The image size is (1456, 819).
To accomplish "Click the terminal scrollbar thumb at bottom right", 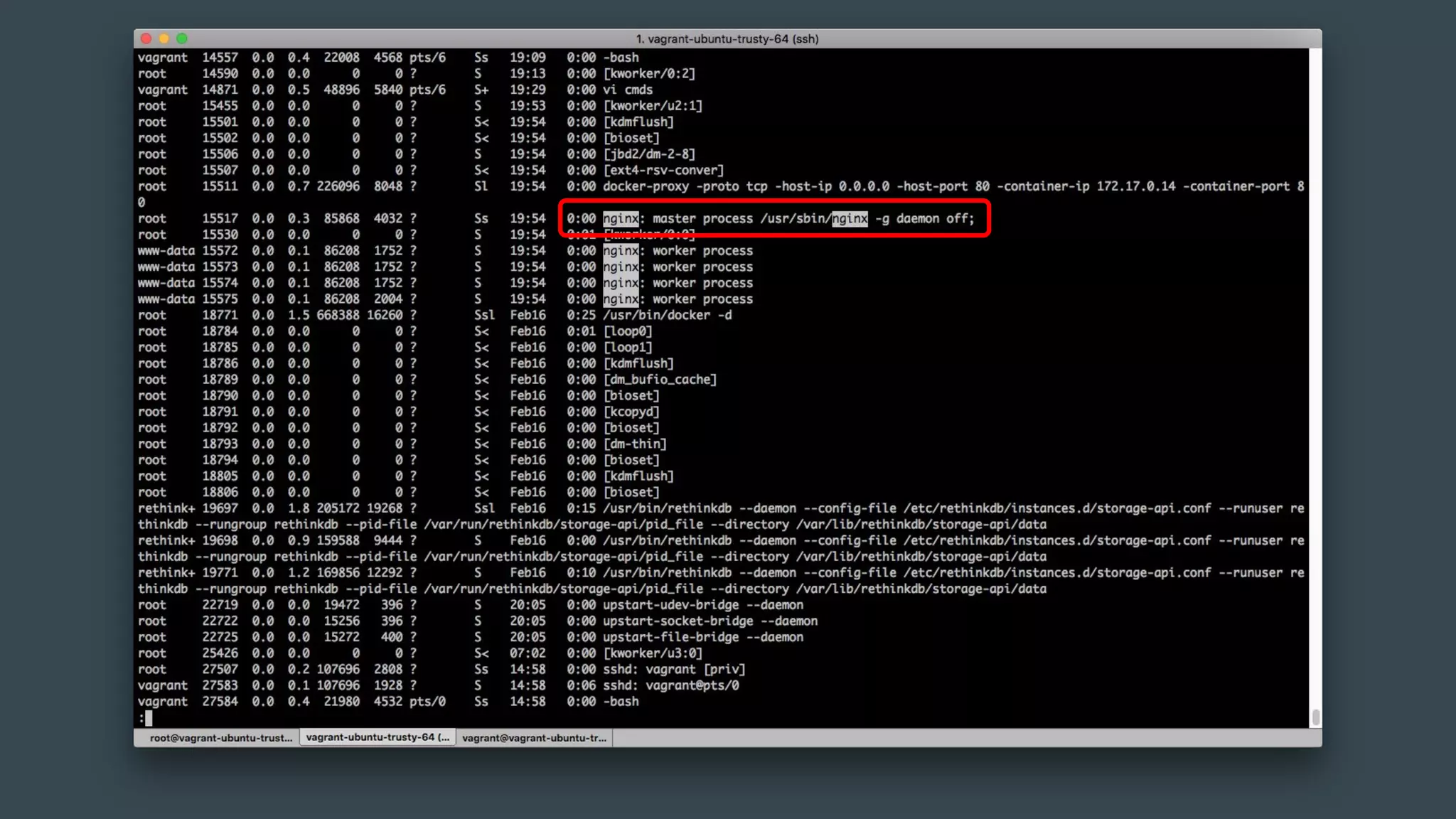I will pos(1316,717).
